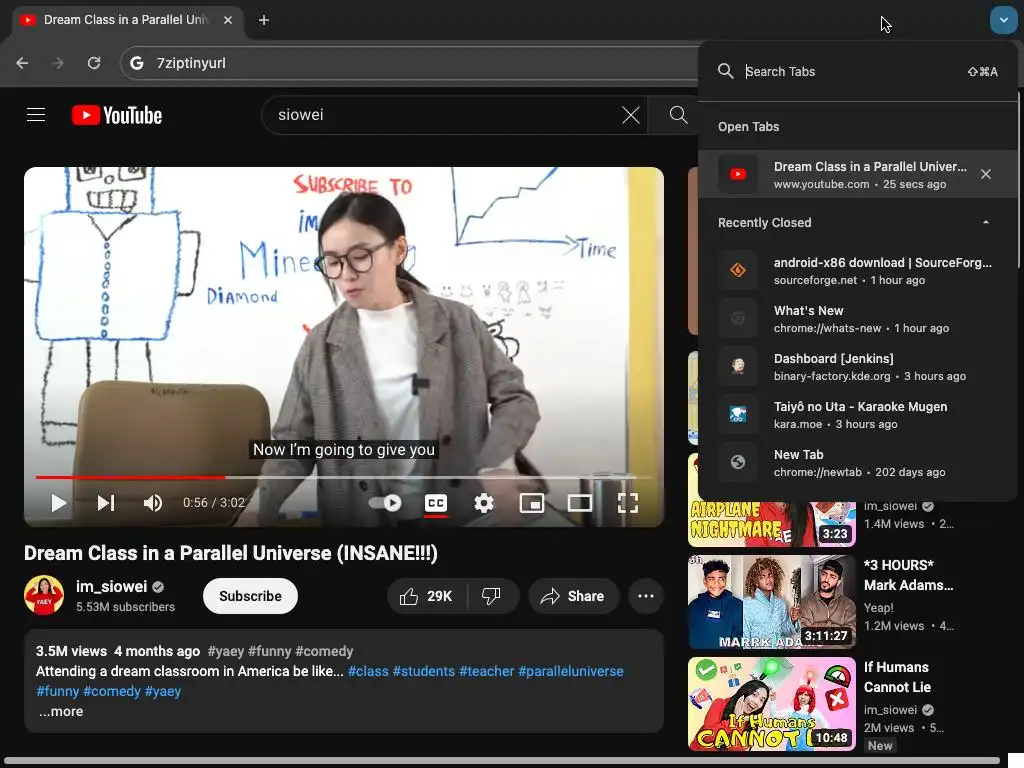
Task: Seek on the red video progress bar
Action: point(130,477)
